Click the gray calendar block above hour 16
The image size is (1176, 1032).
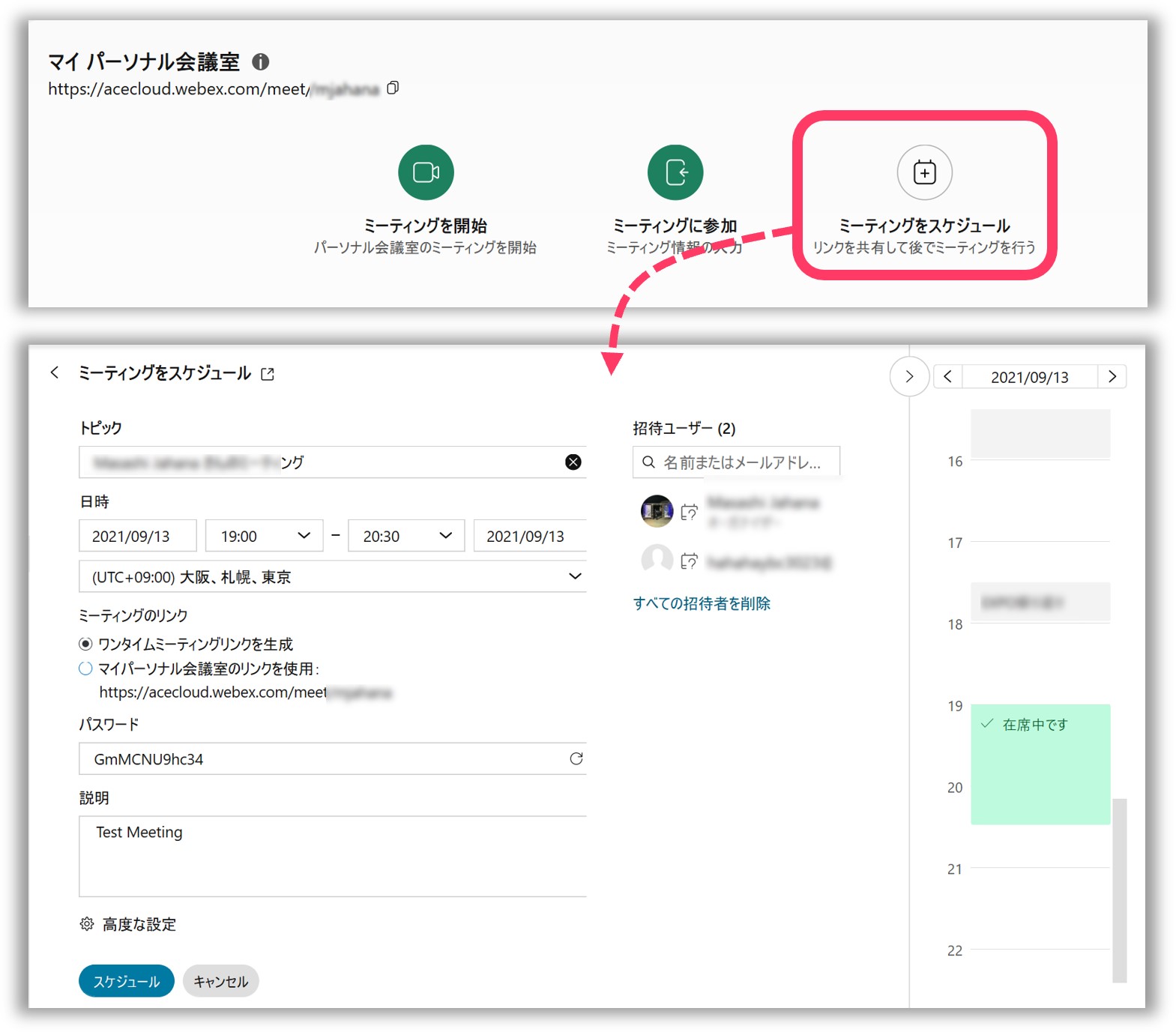(1040, 433)
